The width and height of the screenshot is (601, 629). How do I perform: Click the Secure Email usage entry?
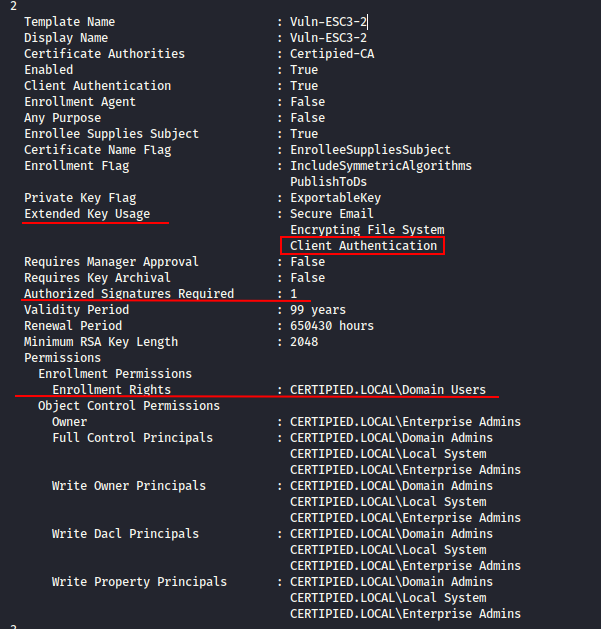pos(331,214)
